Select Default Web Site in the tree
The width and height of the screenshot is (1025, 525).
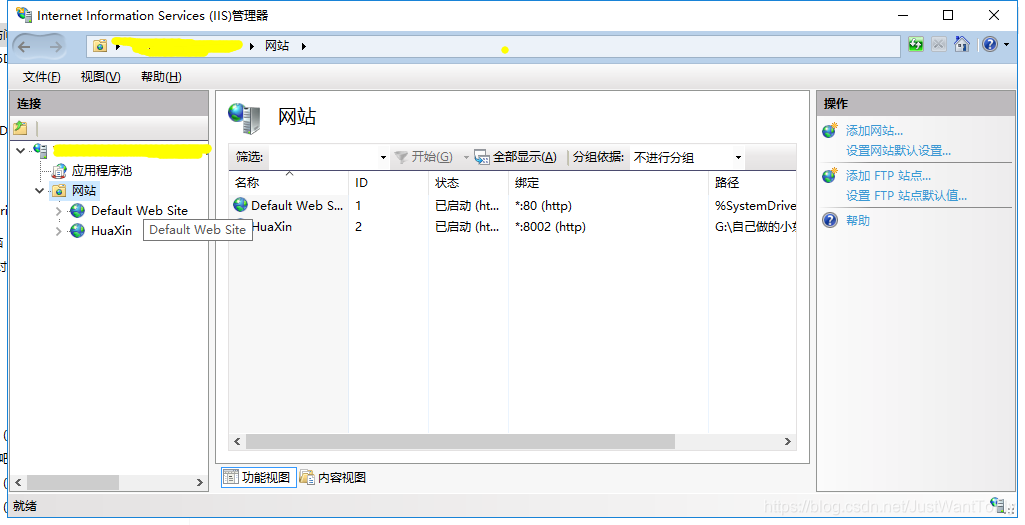(139, 211)
